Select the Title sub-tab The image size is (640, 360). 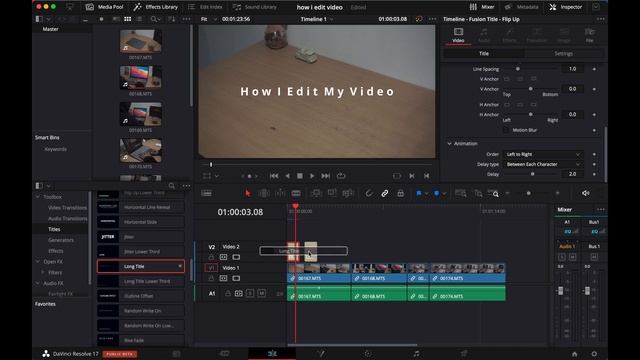[484, 53]
